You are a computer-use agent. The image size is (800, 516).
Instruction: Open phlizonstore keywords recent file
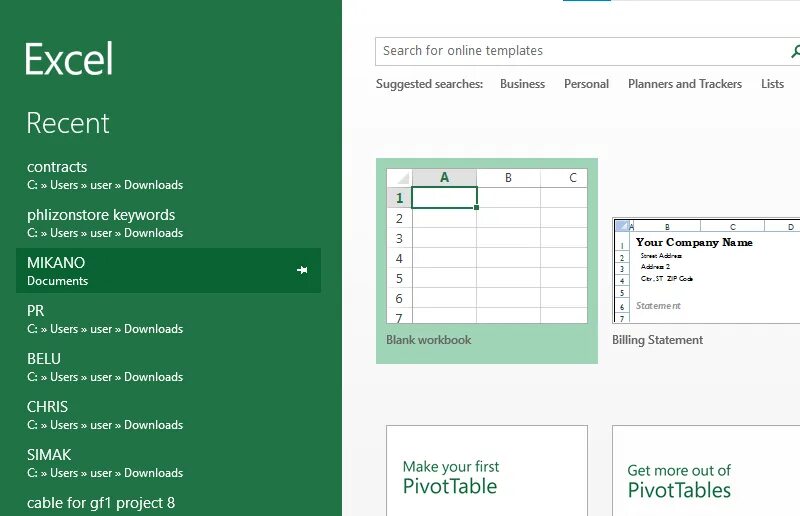point(168,224)
